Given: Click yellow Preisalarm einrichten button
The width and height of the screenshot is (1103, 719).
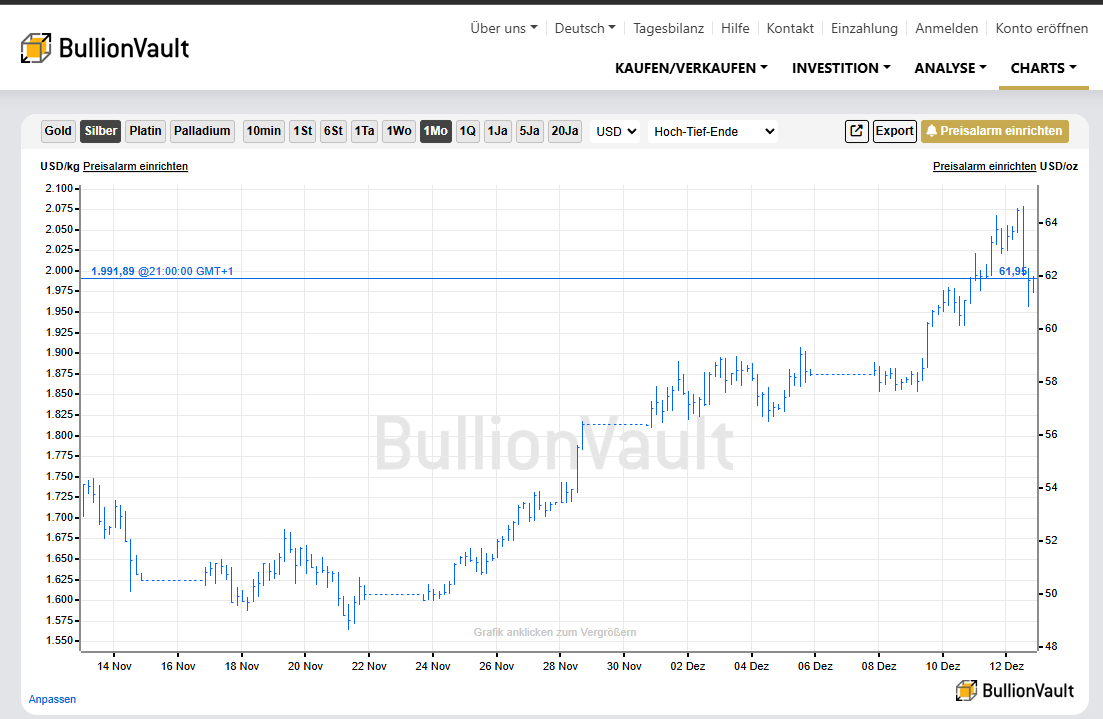Looking at the screenshot, I should [995, 131].
